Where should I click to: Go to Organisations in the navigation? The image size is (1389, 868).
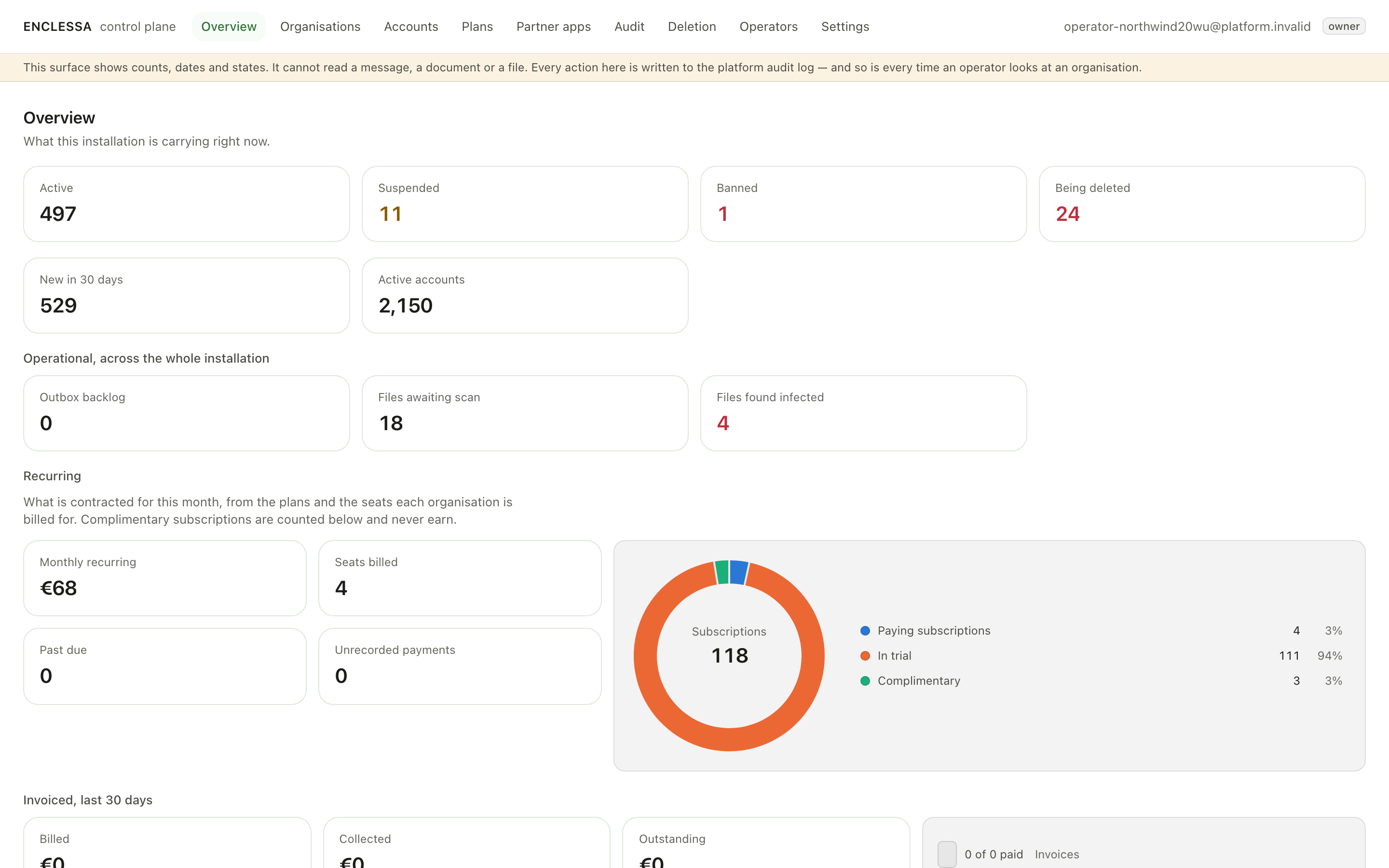(320, 27)
